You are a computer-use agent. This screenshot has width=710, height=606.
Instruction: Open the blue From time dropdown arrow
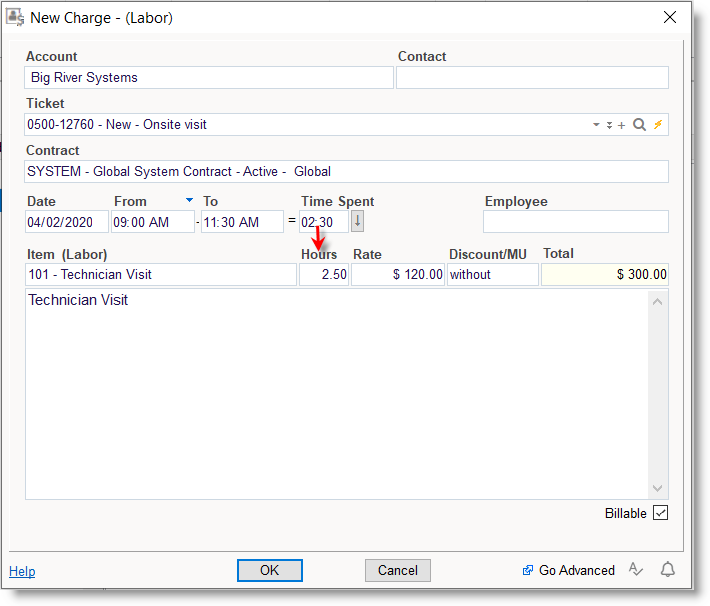click(x=189, y=200)
